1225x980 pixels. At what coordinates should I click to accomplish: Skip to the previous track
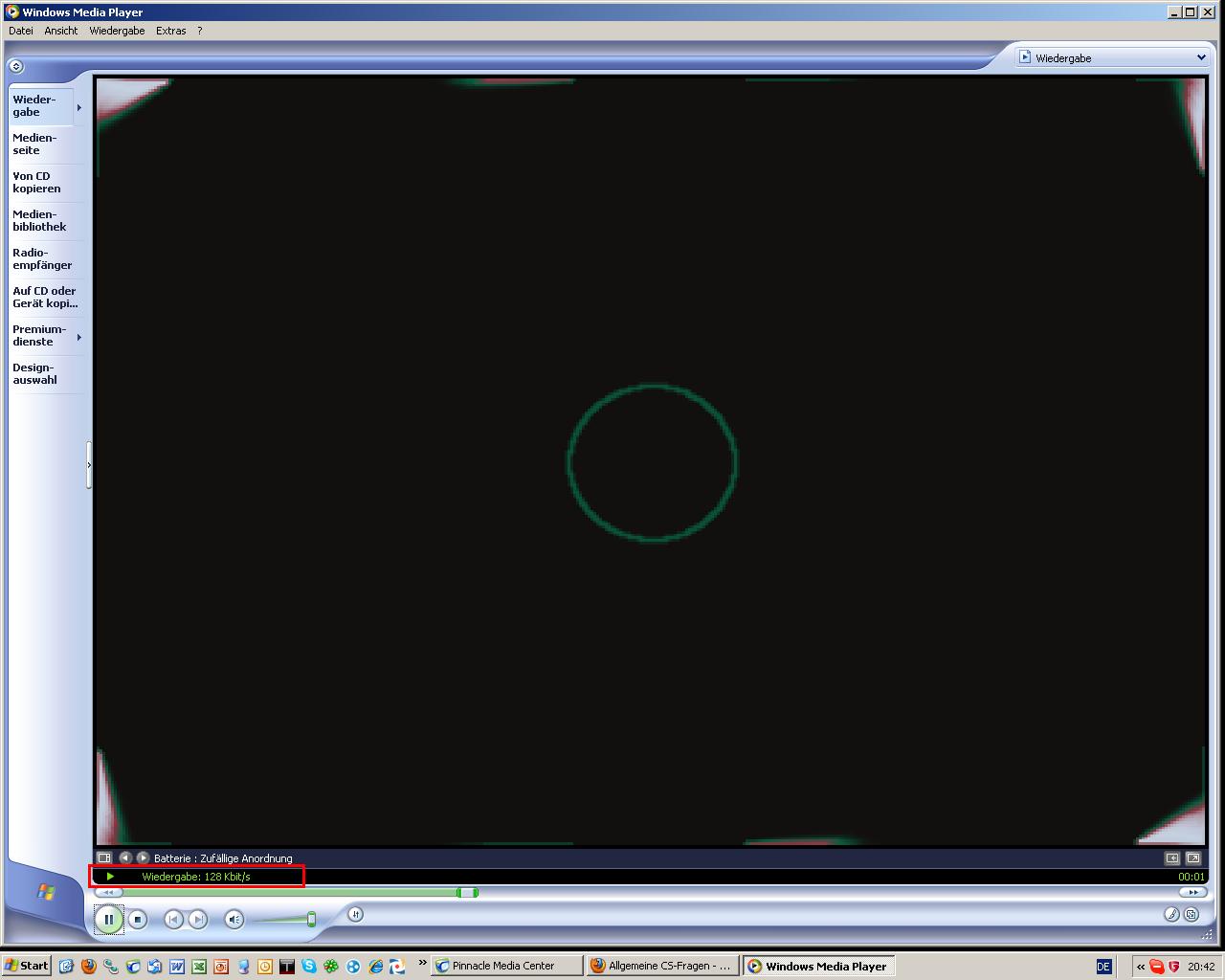[x=173, y=920]
